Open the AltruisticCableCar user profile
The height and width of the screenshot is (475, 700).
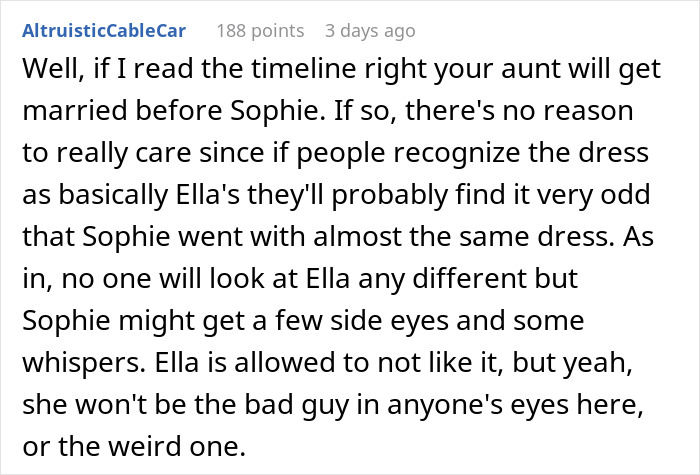coord(105,30)
